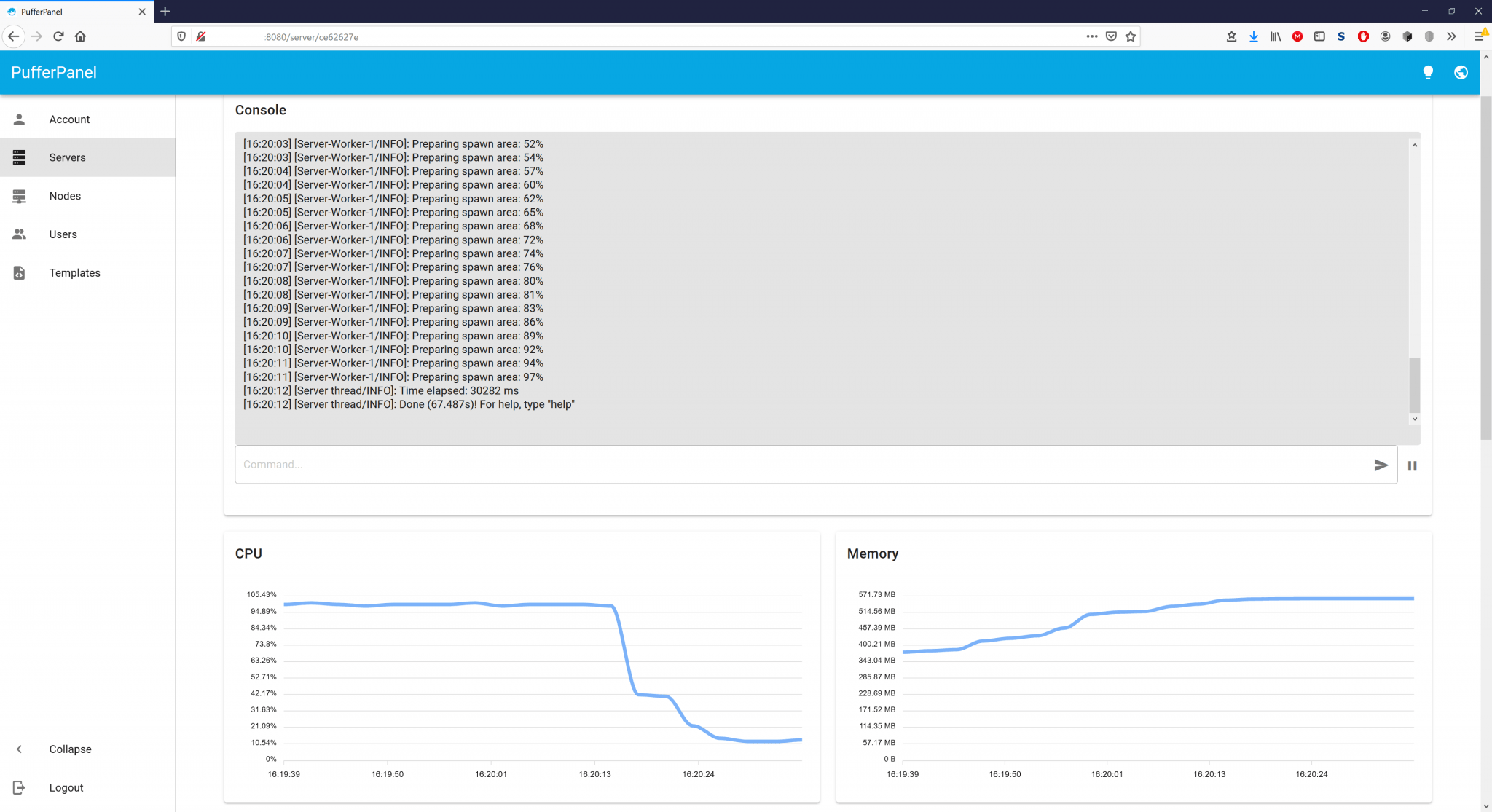Open the browser page actions menu (three dots)
1492x812 pixels.
click(1091, 36)
